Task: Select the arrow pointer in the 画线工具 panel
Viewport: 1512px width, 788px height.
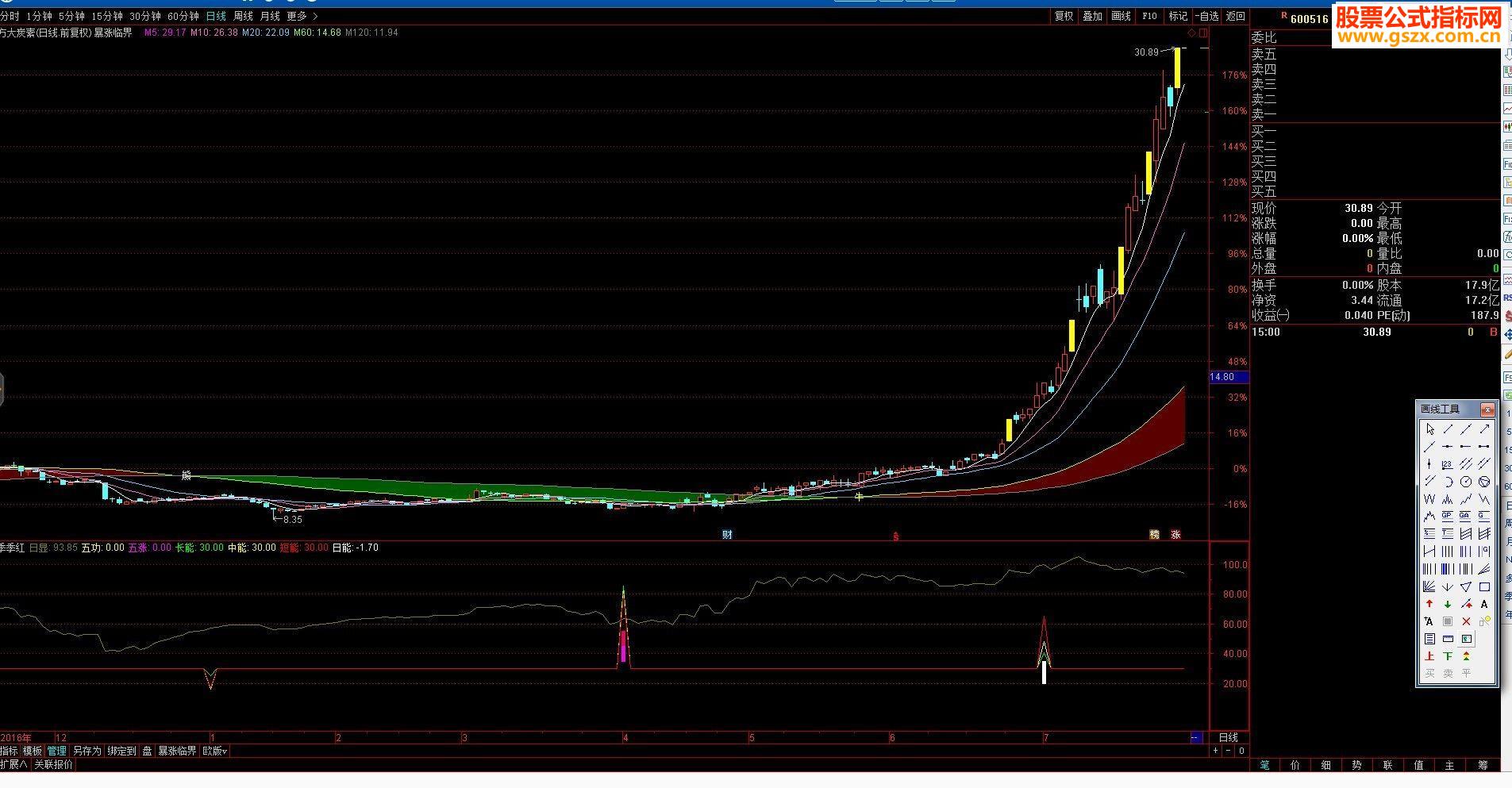Action: tap(1429, 429)
